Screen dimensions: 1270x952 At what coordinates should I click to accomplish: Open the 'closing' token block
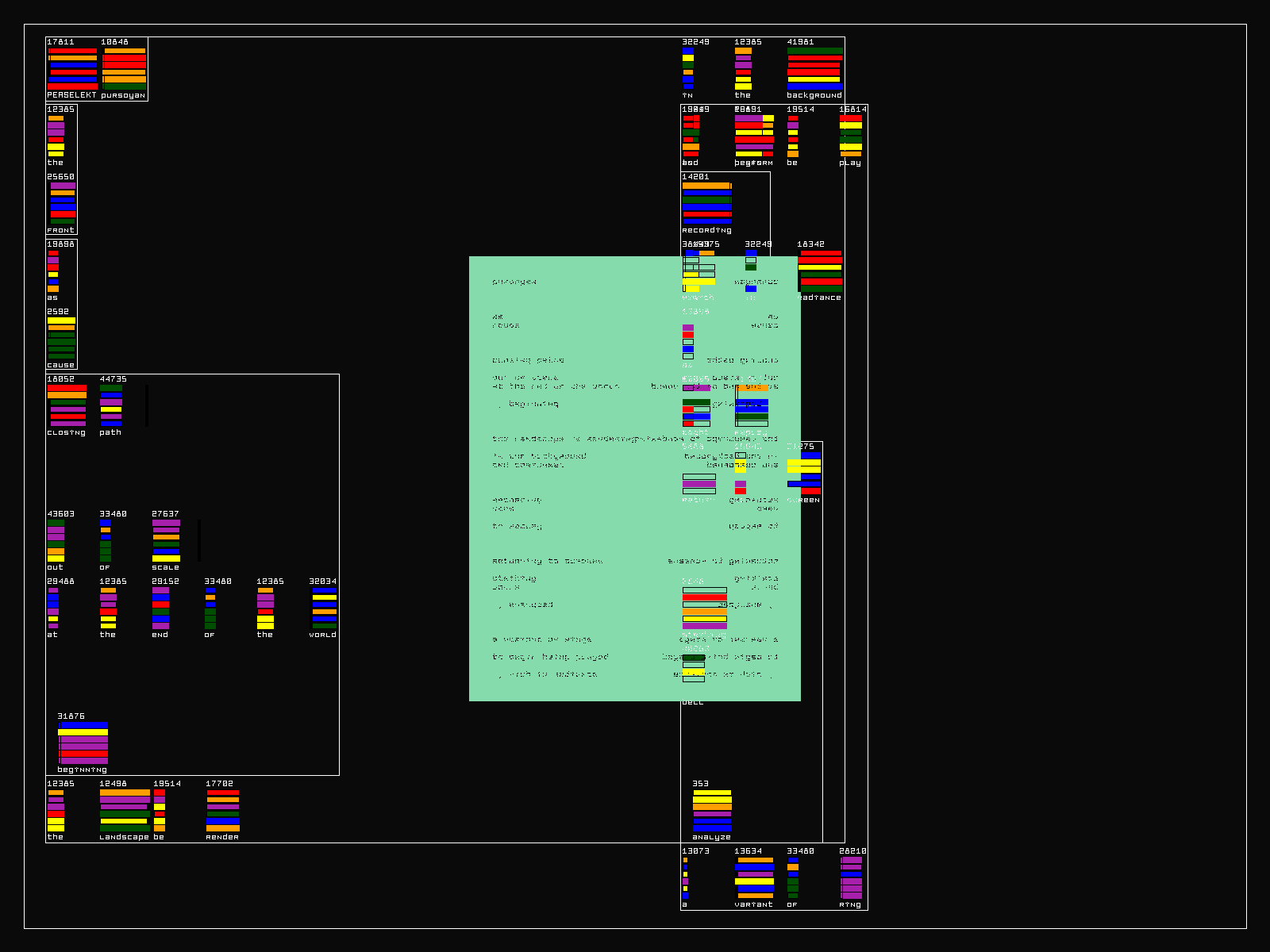pyautogui.click(x=67, y=405)
